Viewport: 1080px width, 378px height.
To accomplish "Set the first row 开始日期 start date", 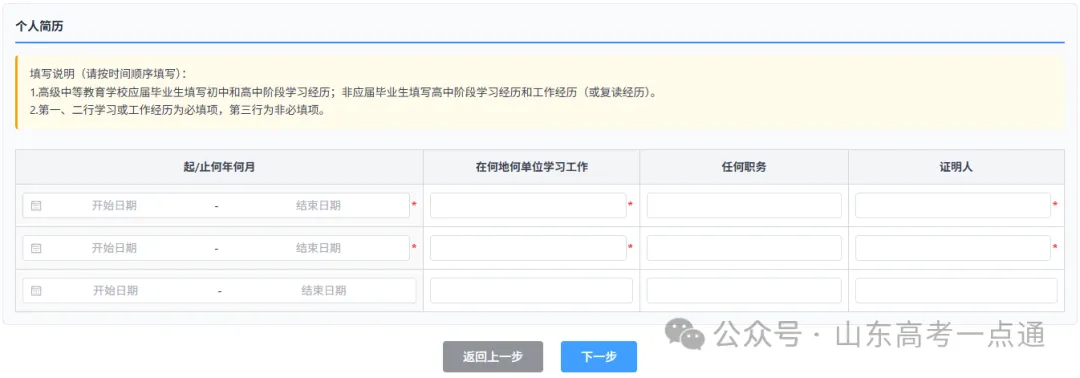I will point(114,205).
